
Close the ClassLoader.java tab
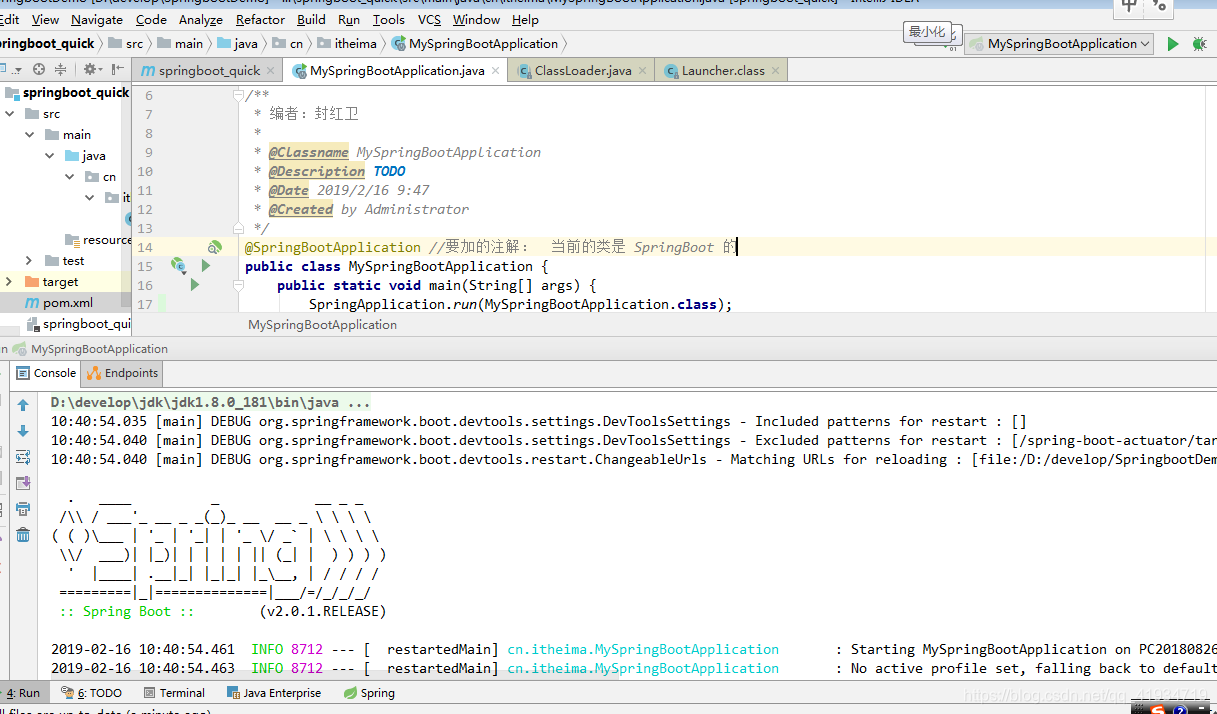(643, 71)
